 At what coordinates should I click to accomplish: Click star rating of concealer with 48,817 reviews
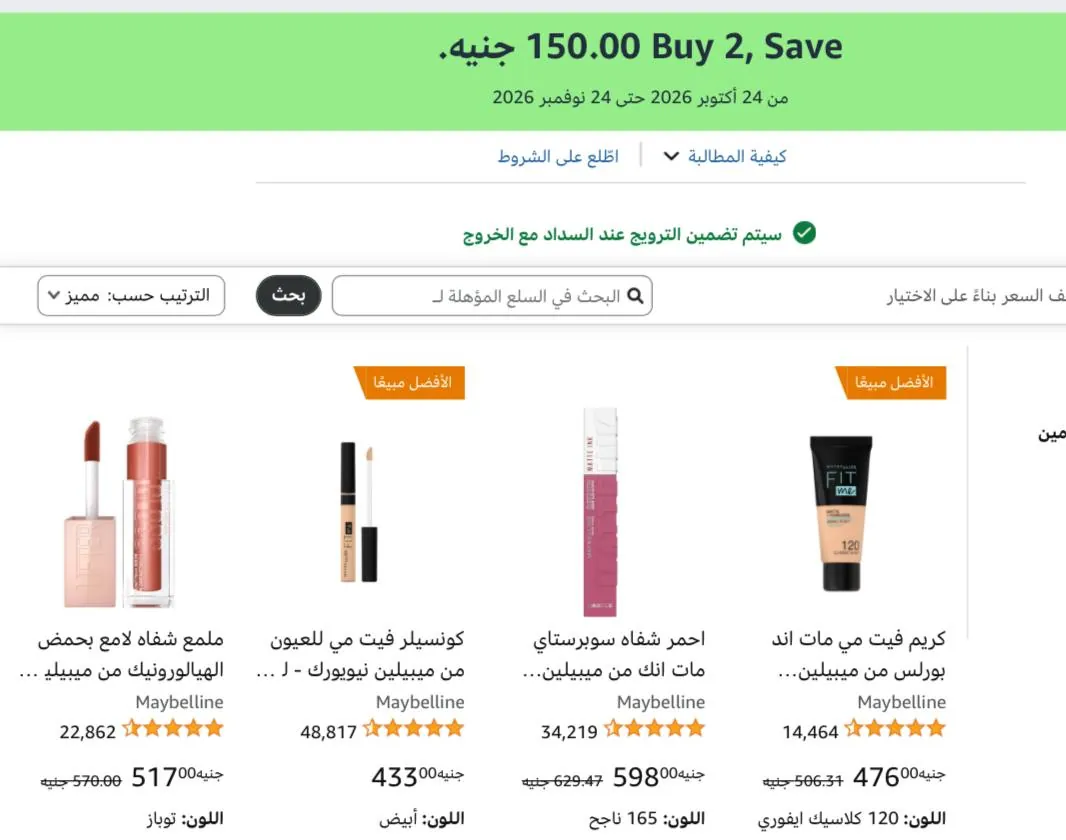[413, 729]
